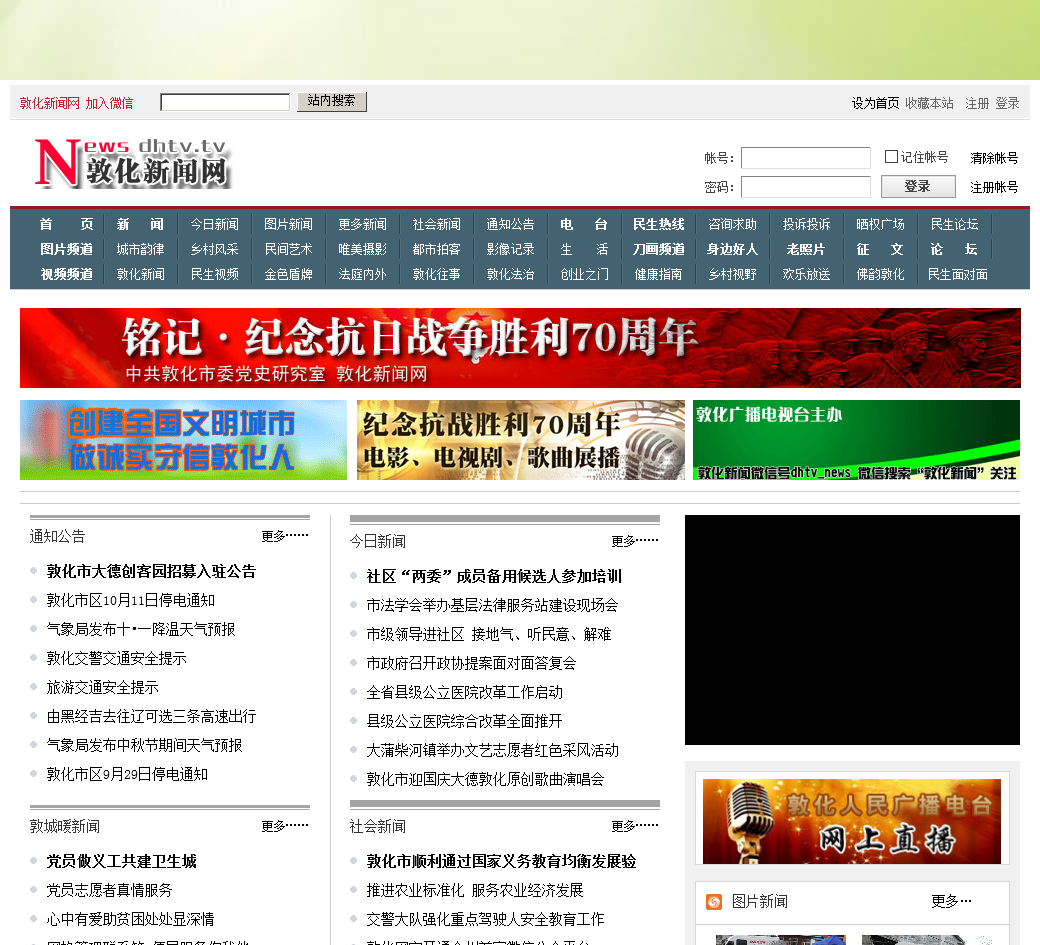Screen dimensions: 1040x945
Task: Click 敦化新闻网 red link in top bar
Action: (50, 103)
